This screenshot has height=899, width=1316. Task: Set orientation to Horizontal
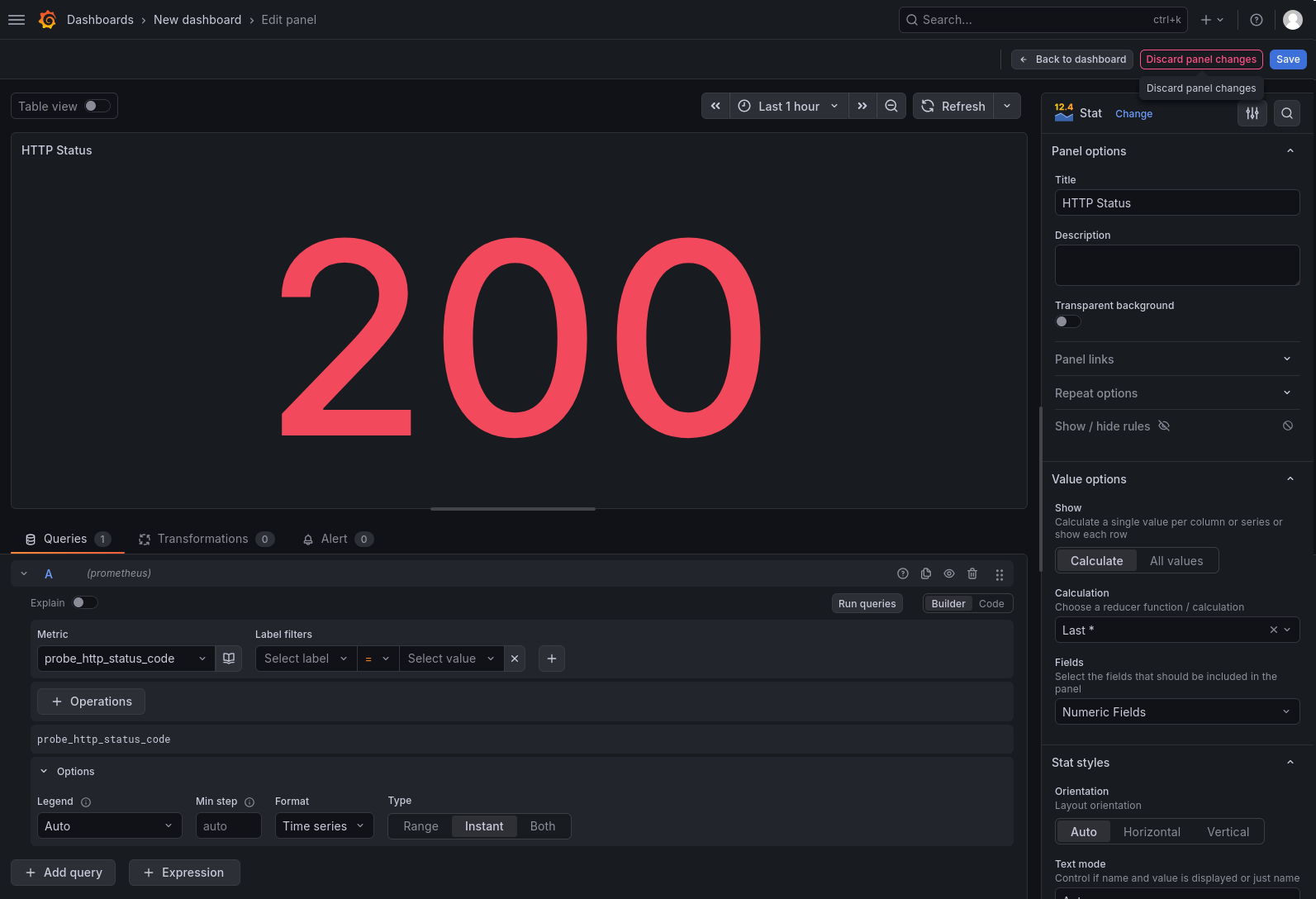[1152, 831]
